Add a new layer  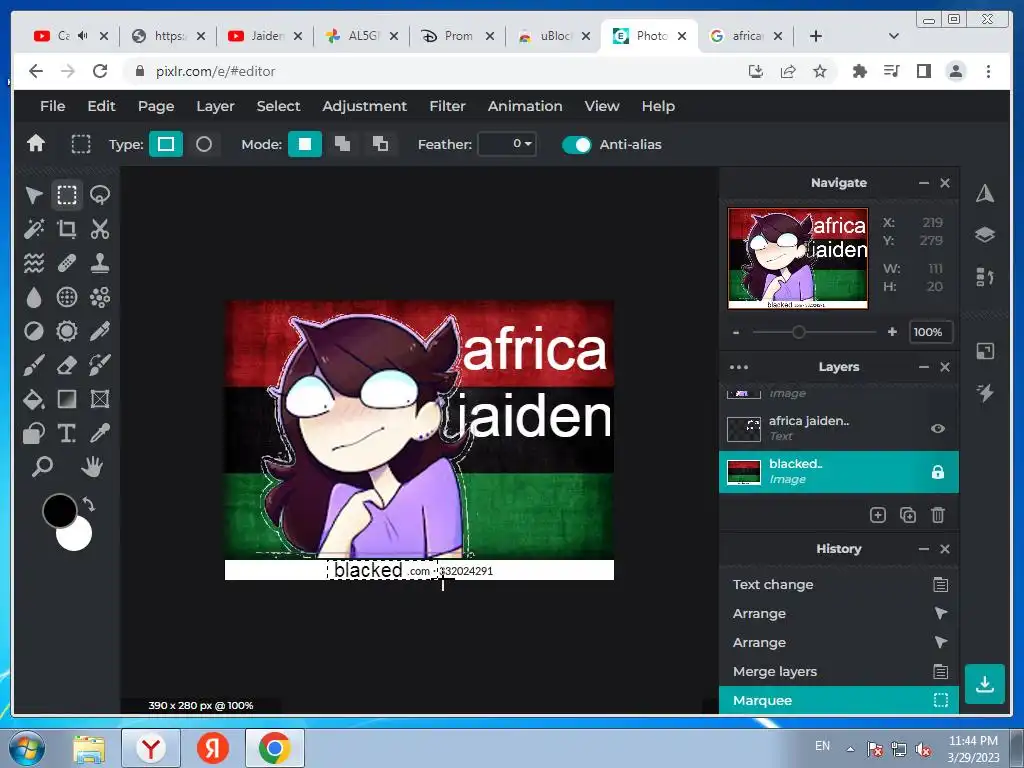pos(878,515)
